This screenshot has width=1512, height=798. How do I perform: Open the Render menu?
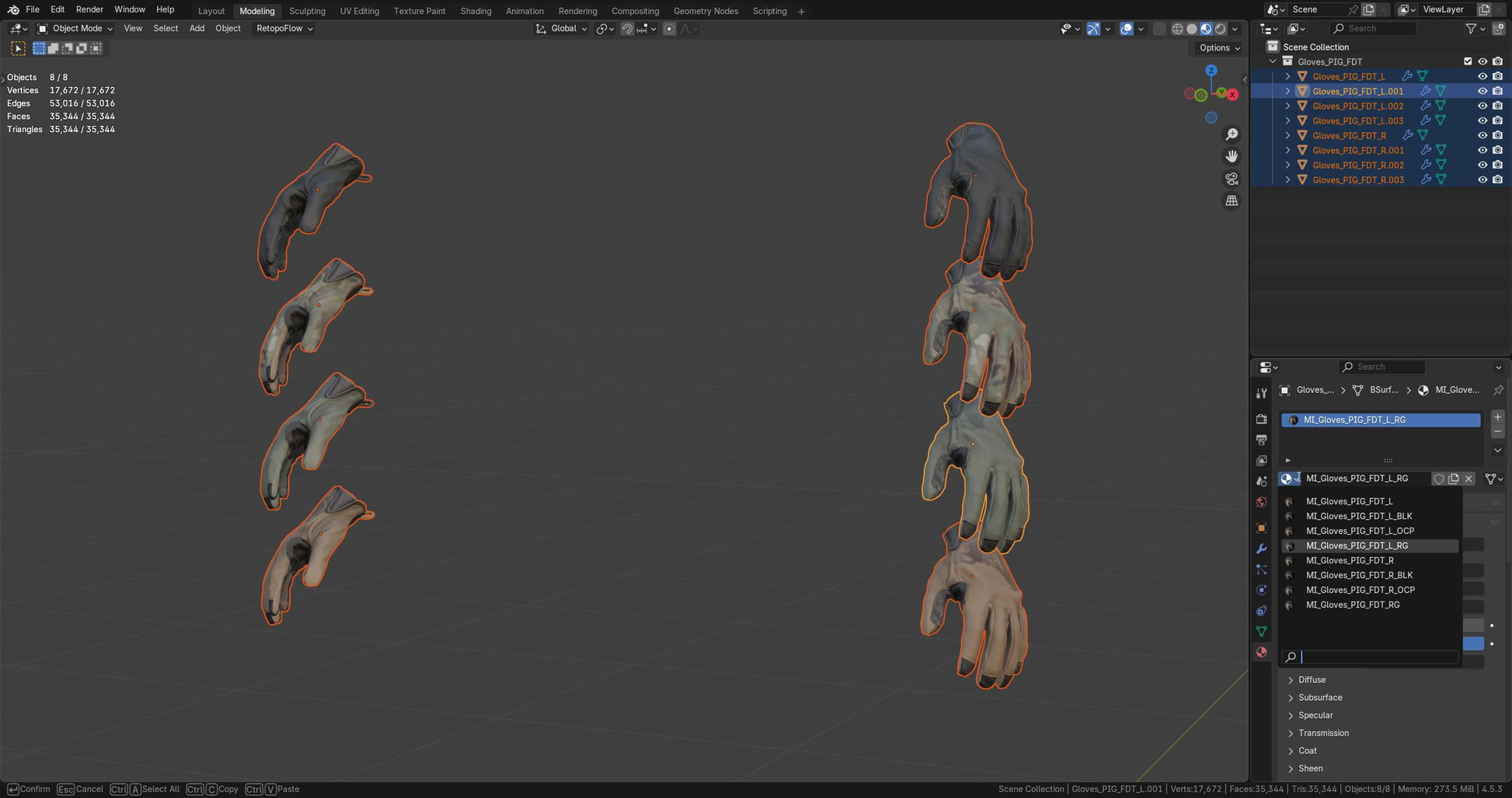pyautogui.click(x=89, y=9)
